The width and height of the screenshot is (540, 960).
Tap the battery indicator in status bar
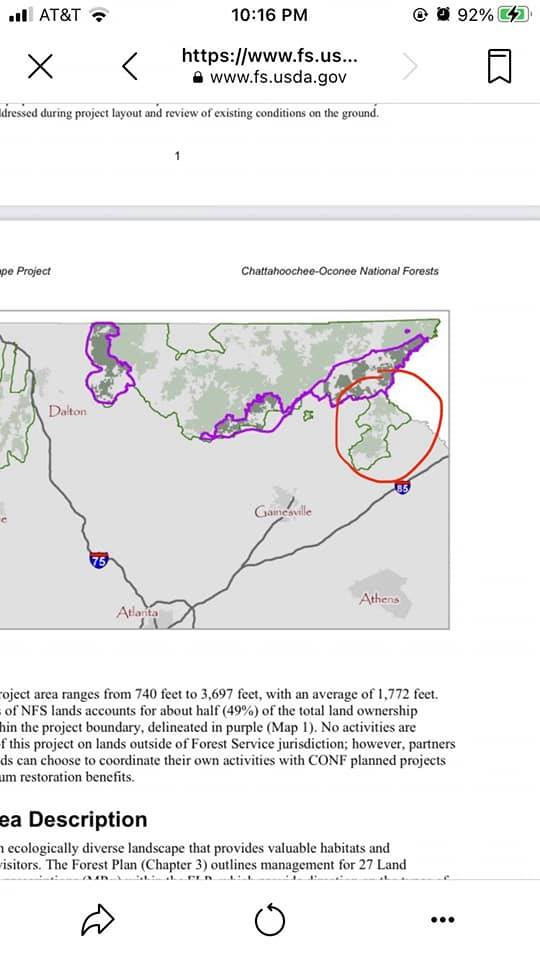click(513, 15)
